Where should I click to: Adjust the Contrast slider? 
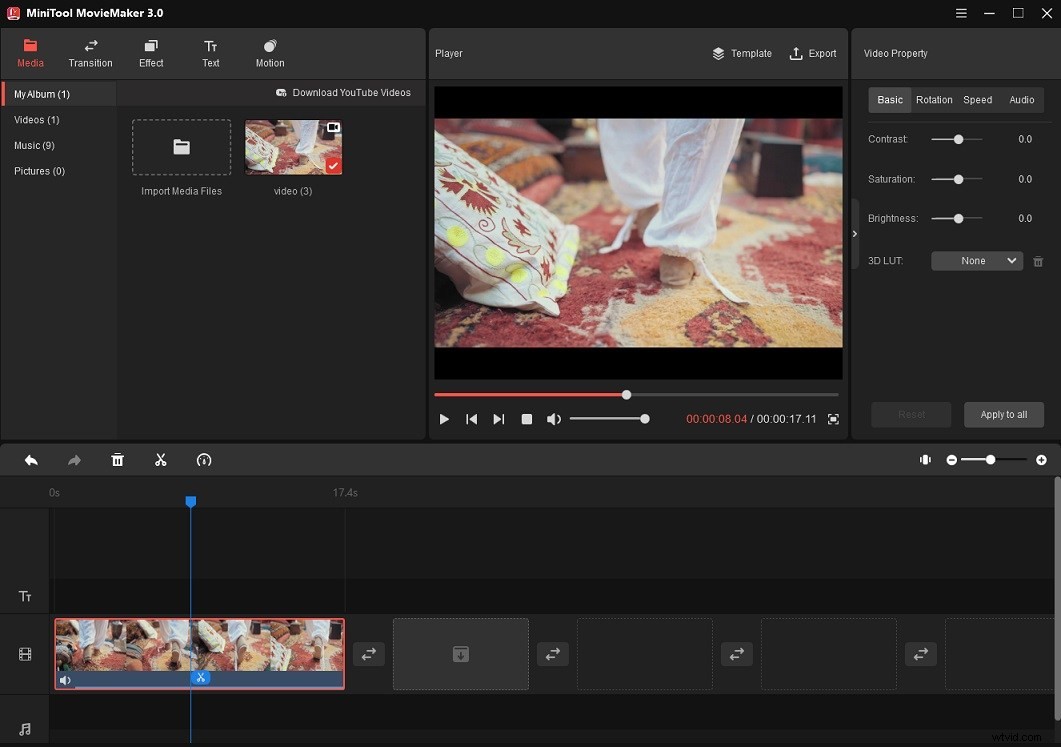[x=956, y=139]
